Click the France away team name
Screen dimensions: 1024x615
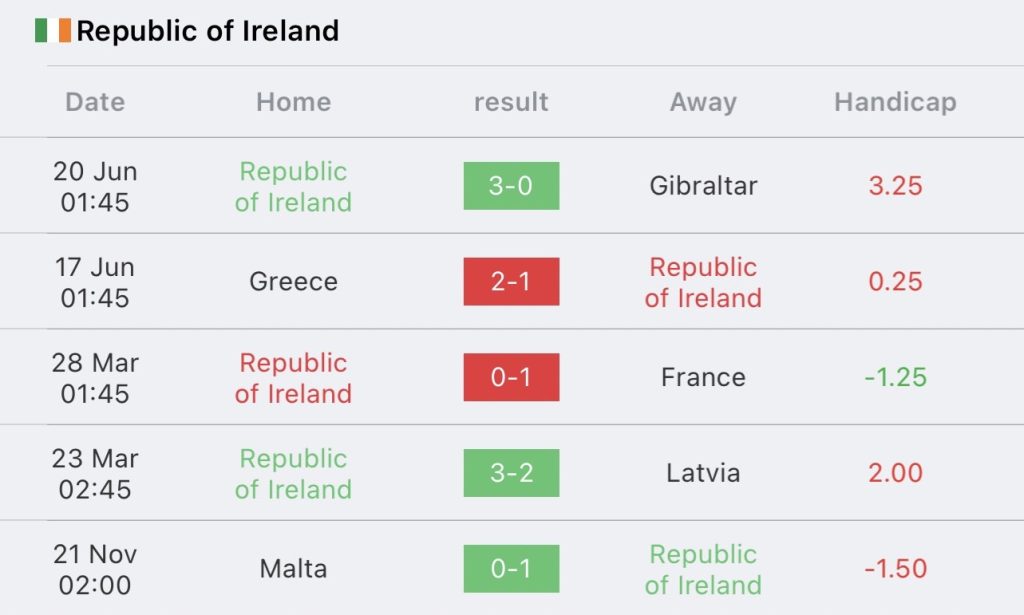coord(703,377)
